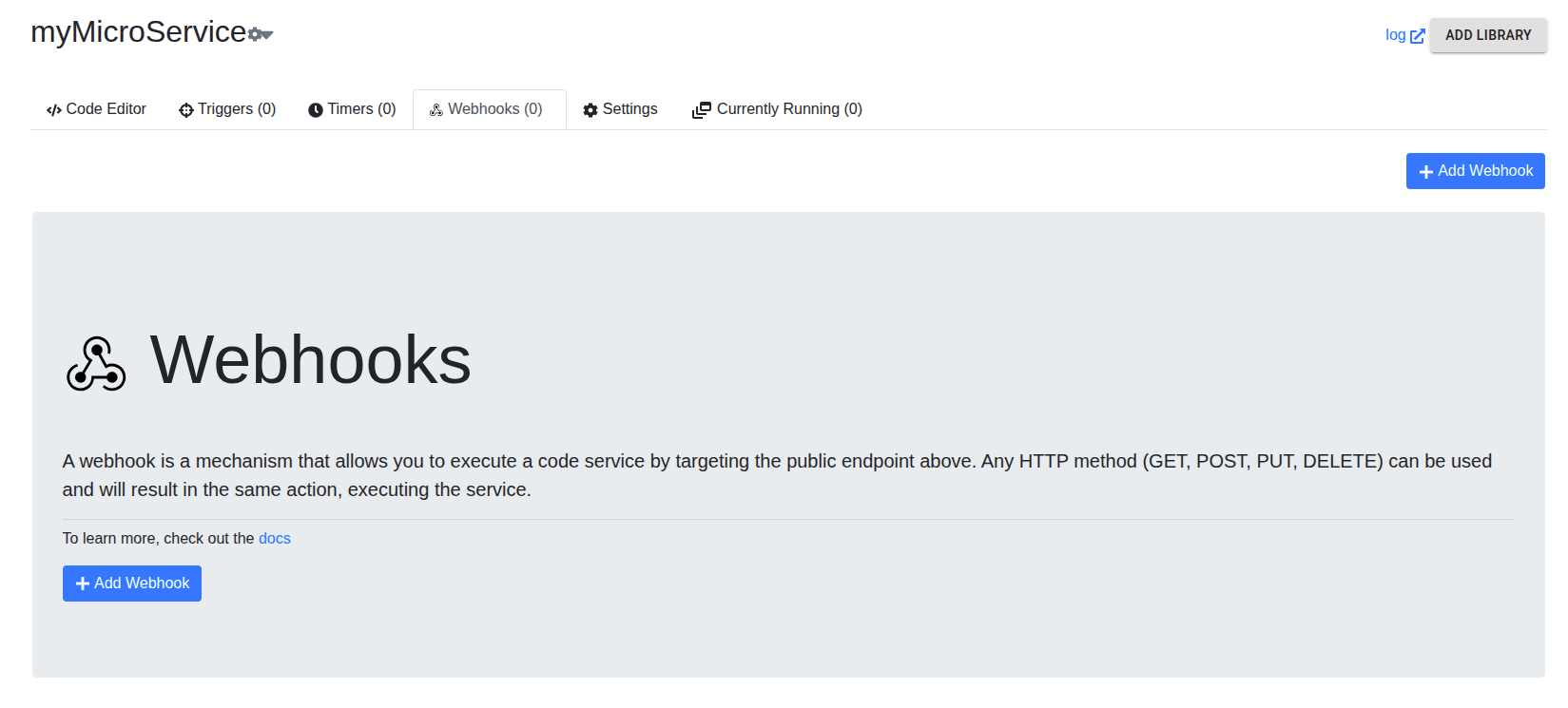The height and width of the screenshot is (708, 1568).
Task: Open the gear dropdown beside myMicroService title
Action: (x=260, y=34)
